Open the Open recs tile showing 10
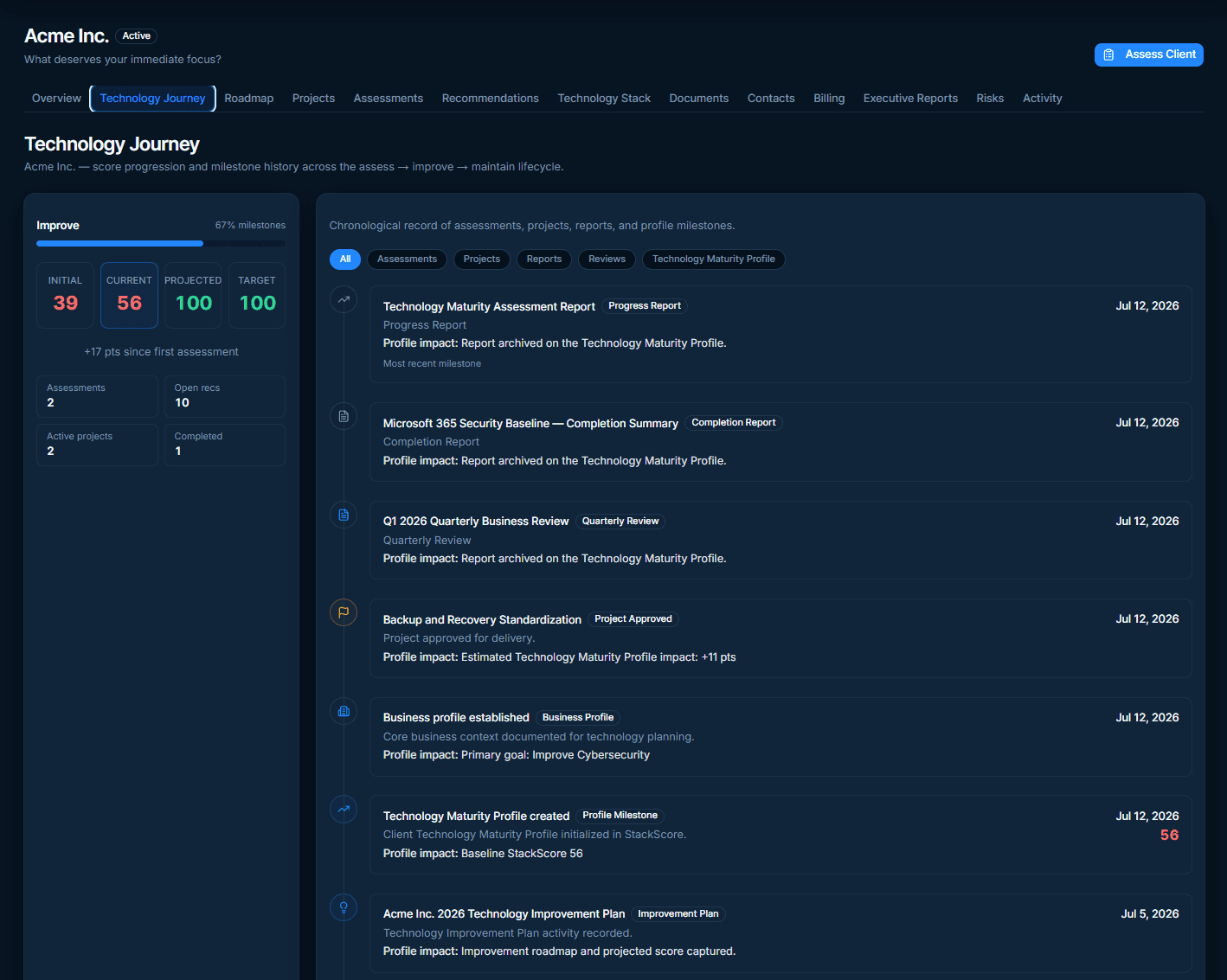The width and height of the screenshot is (1227, 980). (x=225, y=396)
